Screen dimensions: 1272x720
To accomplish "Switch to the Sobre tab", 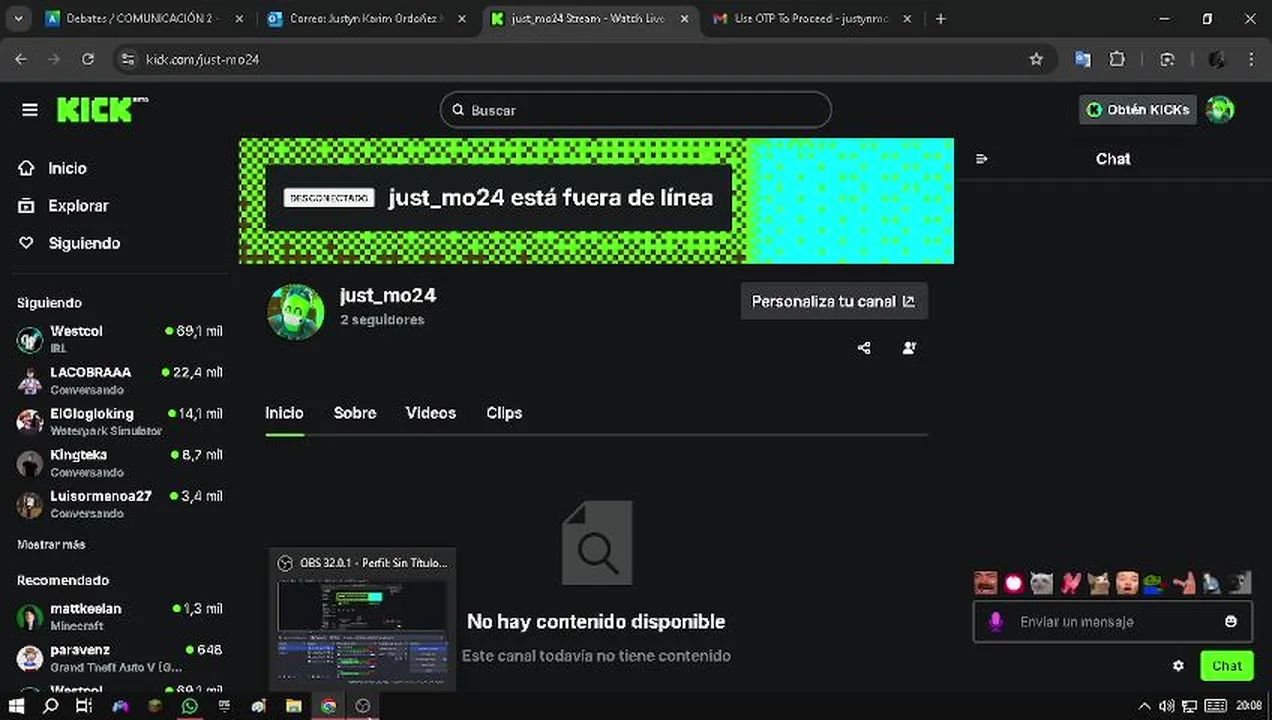I will (x=355, y=413).
